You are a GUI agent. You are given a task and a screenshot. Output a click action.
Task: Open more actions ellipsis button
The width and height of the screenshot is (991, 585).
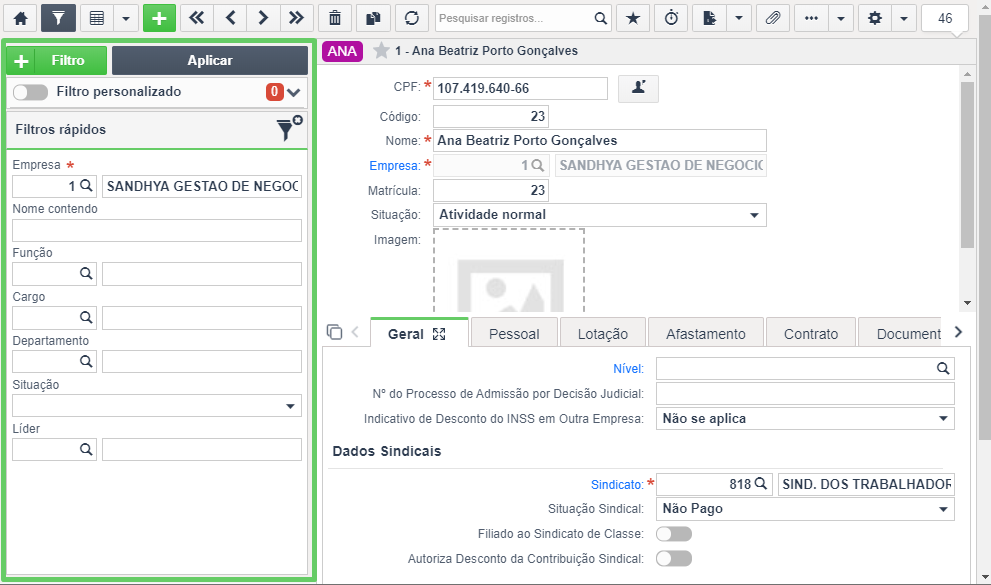pyautogui.click(x=812, y=18)
